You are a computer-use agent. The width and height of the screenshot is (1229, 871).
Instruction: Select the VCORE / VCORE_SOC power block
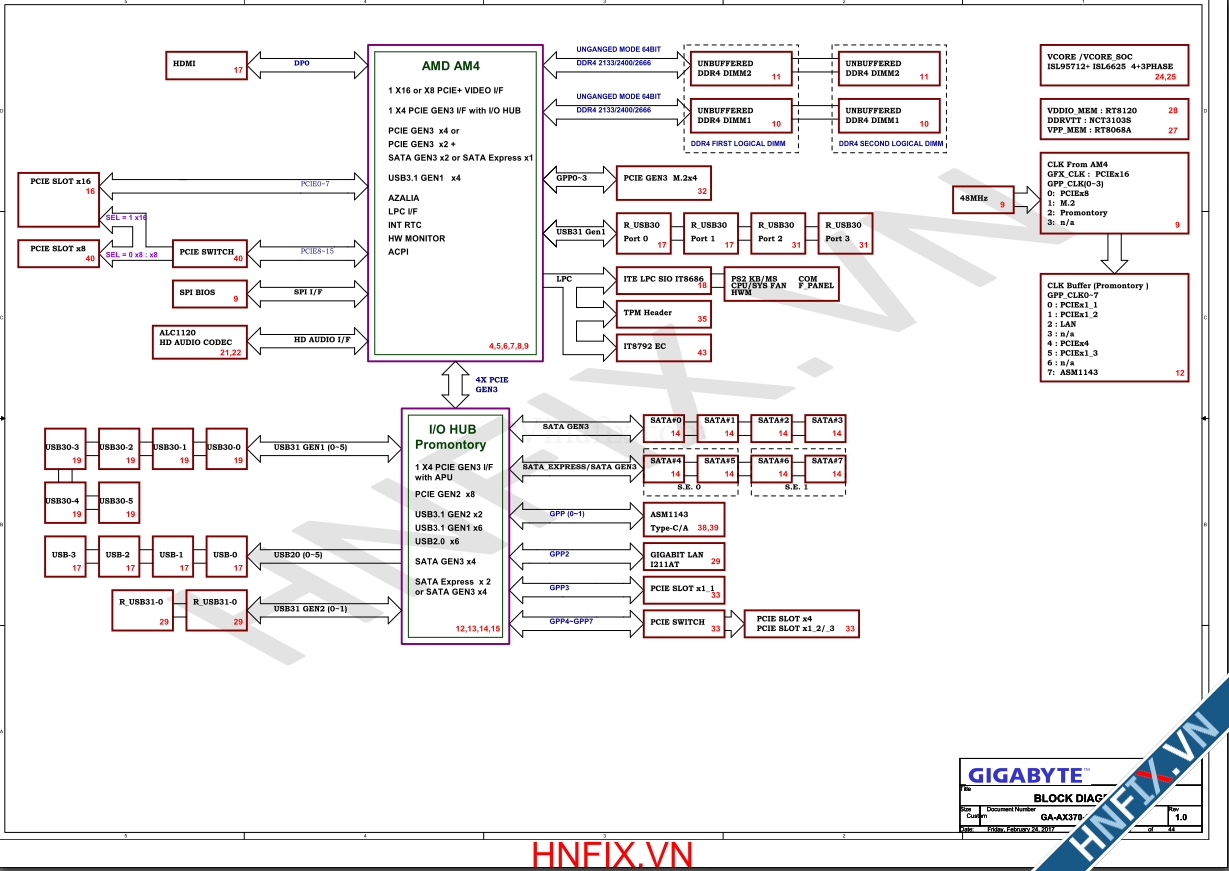pos(1112,64)
